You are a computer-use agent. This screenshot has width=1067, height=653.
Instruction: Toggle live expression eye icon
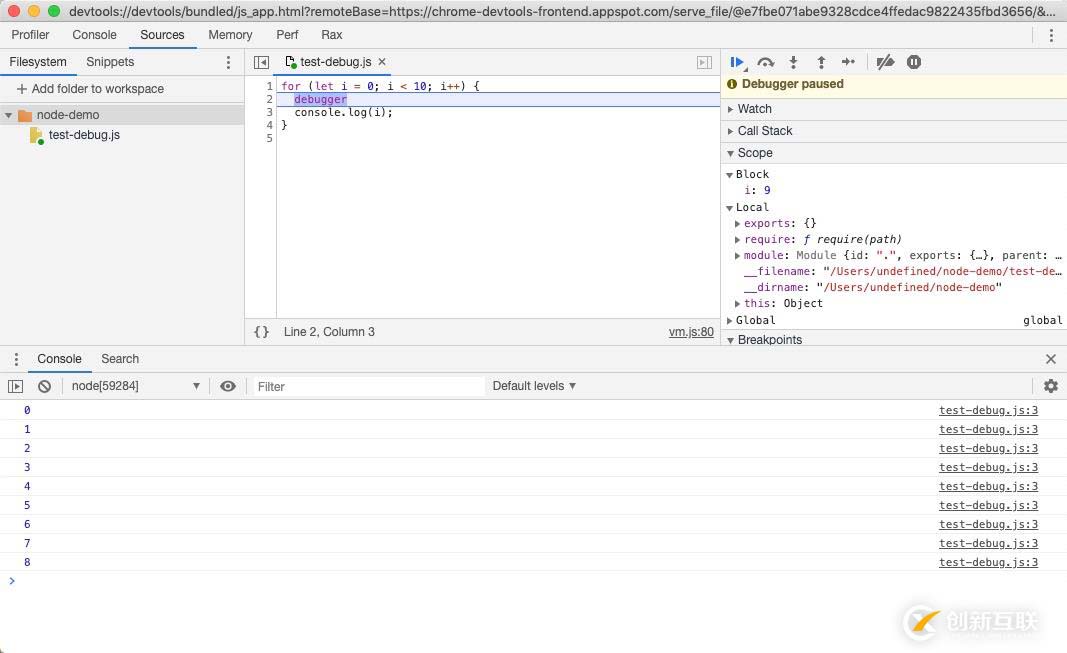click(x=228, y=386)
